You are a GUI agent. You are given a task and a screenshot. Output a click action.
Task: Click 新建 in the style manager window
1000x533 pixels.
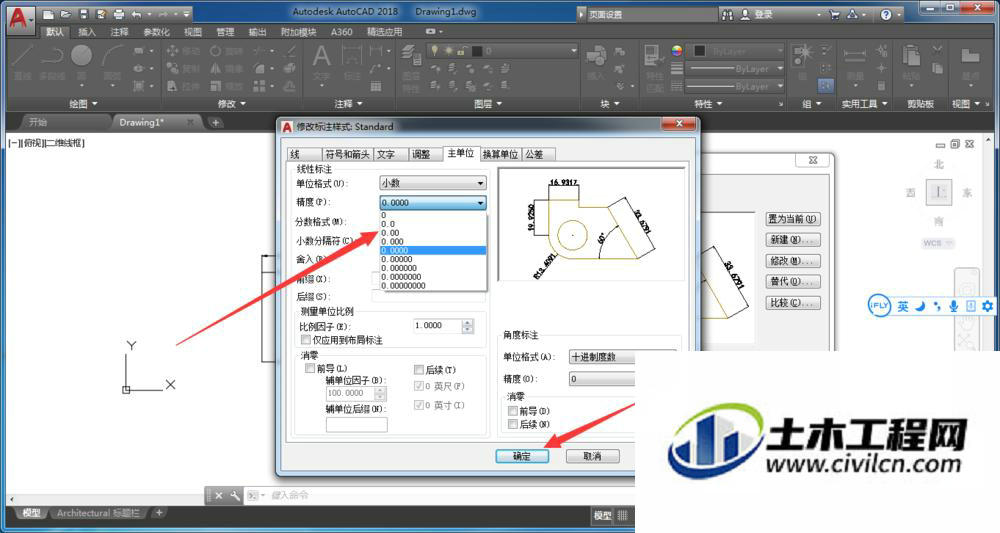point(792,240)
